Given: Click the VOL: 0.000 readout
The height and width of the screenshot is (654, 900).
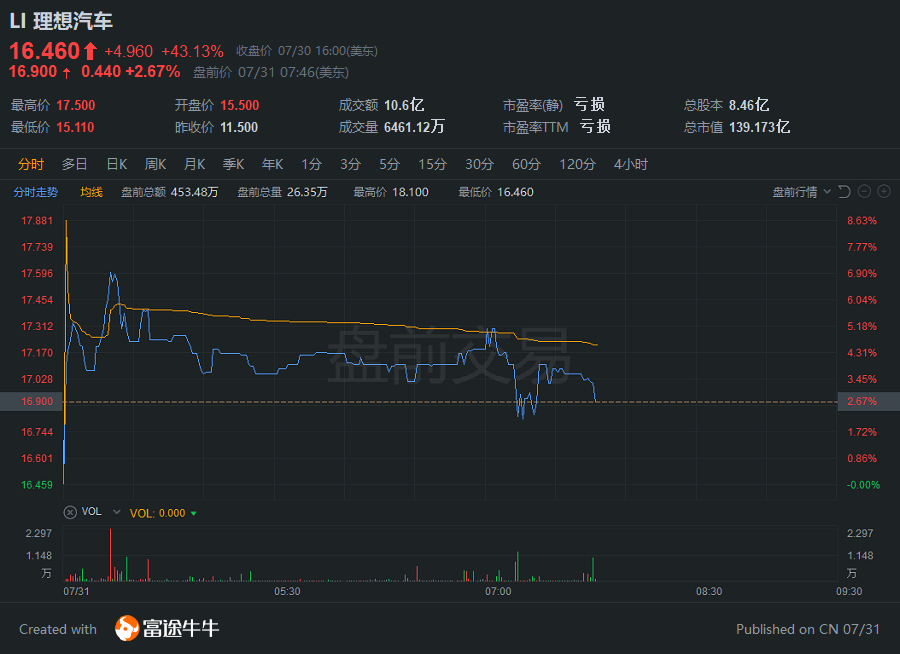Looking at the screenshot, I should click(157, 513).
